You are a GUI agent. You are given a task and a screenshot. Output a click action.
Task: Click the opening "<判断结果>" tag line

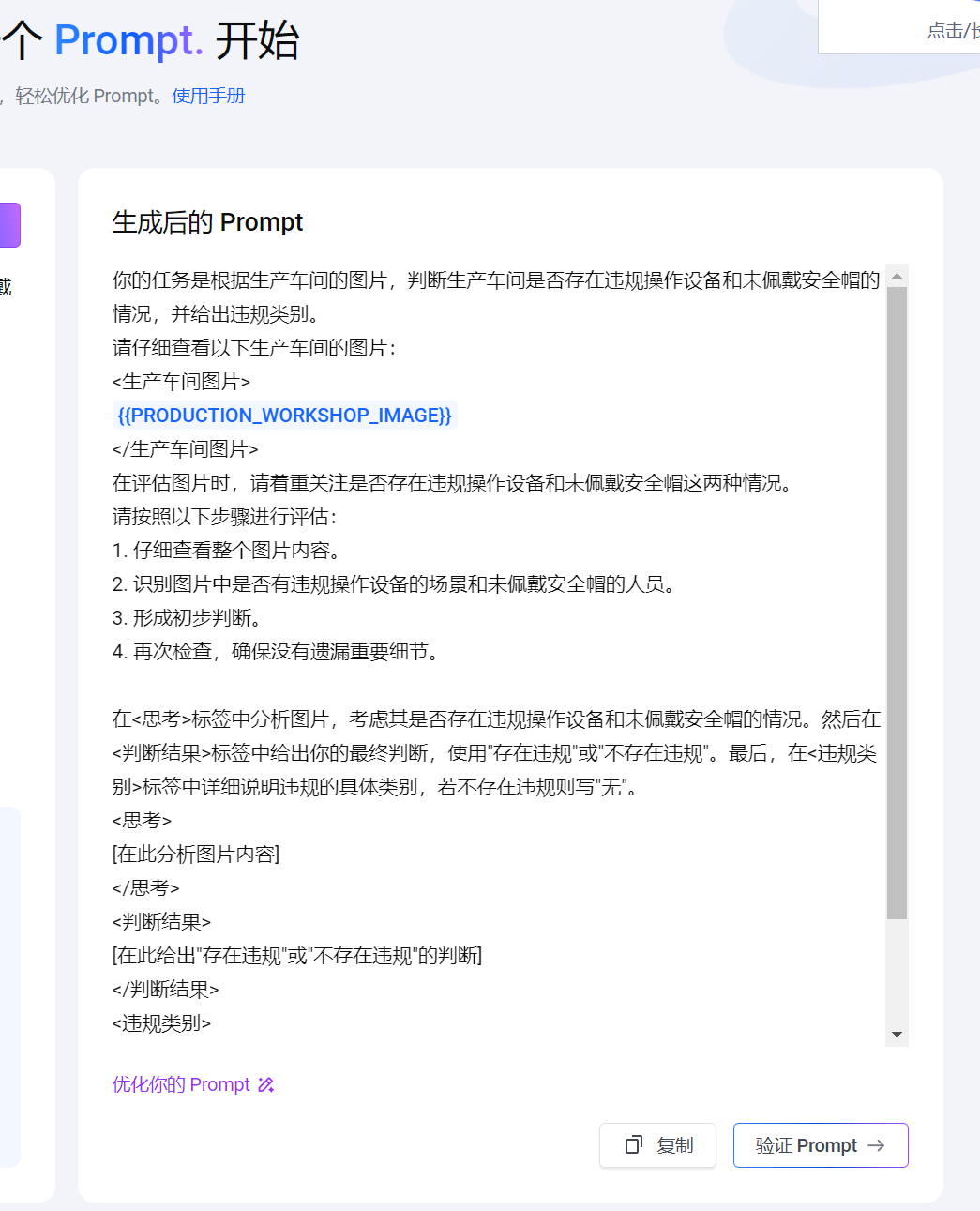pos(161,922)
